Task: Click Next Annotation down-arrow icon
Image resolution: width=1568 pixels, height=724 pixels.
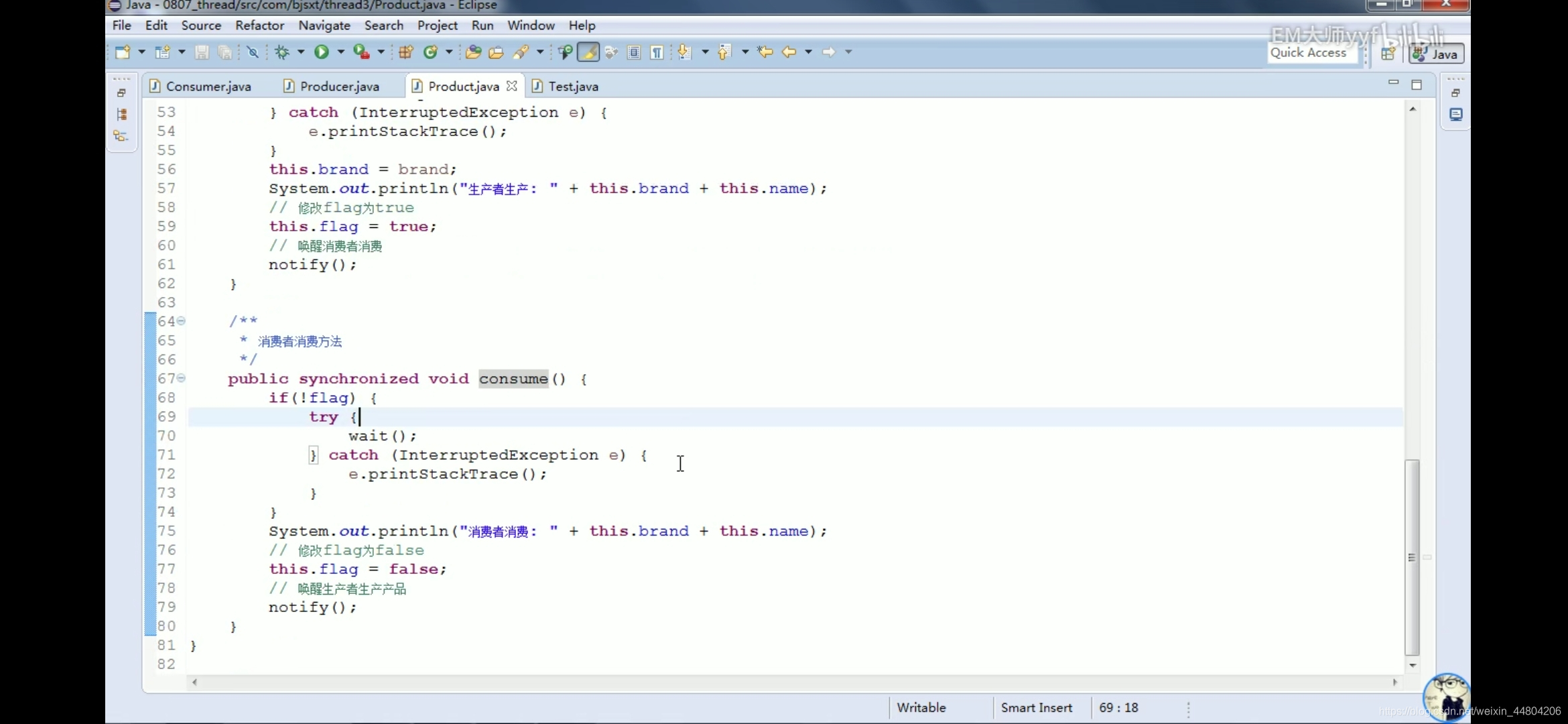Action: click(x=684, y=52)
